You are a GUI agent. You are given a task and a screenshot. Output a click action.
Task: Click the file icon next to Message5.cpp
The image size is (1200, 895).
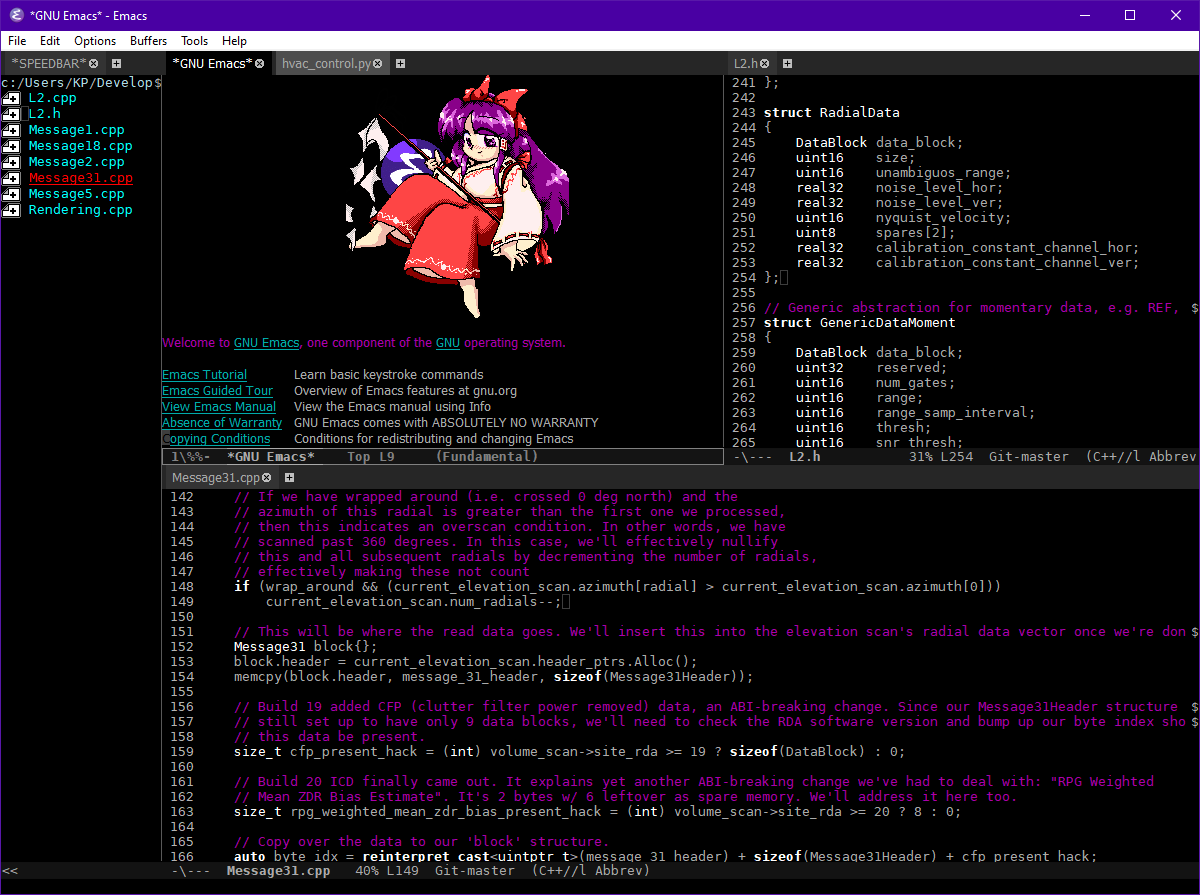point(11,193)
